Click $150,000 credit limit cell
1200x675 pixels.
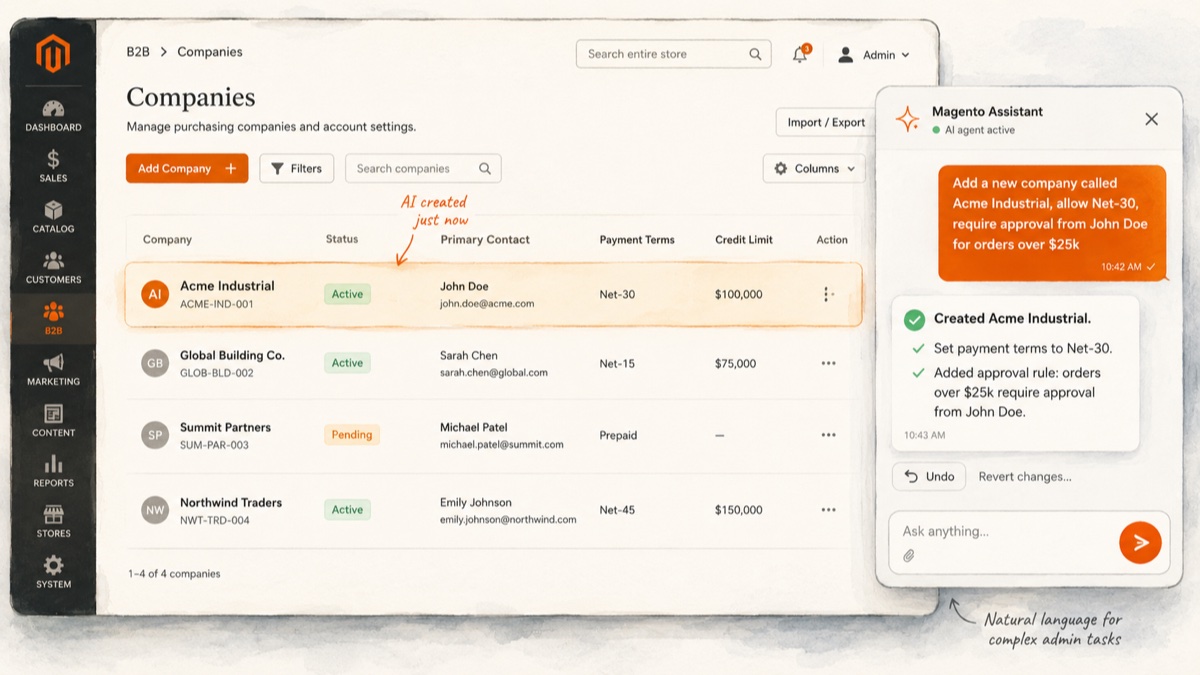(x=739, y=510)
